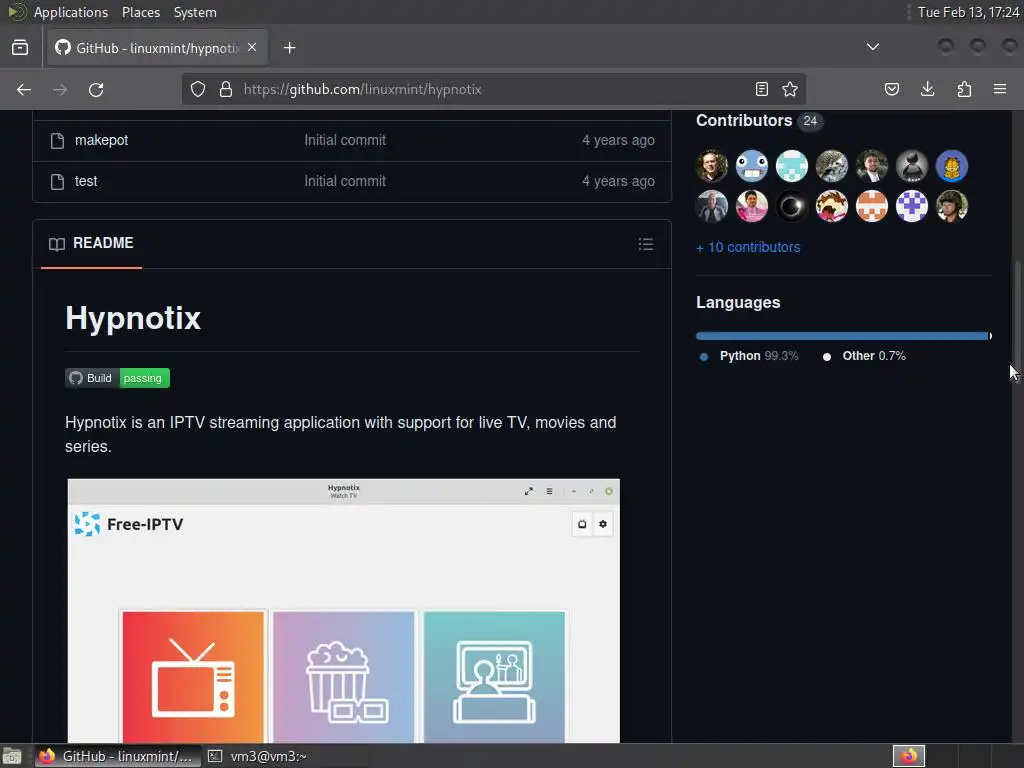The width and height of the screenshot is (1024, 768).
Task: Open the orange pixel identicon contributor avatar
Action: pyautogui.click(x=872, y=206)
